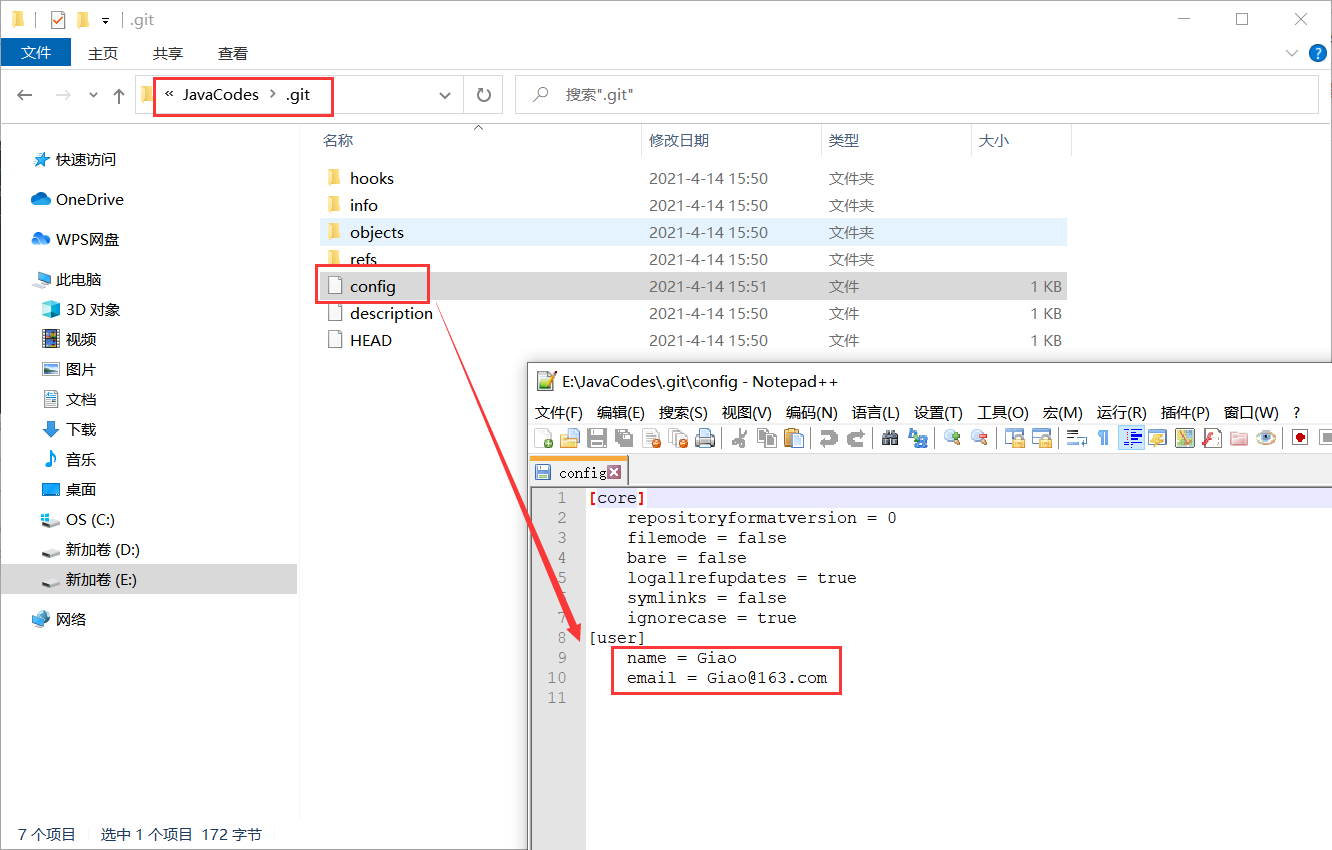Open the Quick Access Toolbar customize dropdown
Viewport: 1332px width, 850px height.
[105, 20]
